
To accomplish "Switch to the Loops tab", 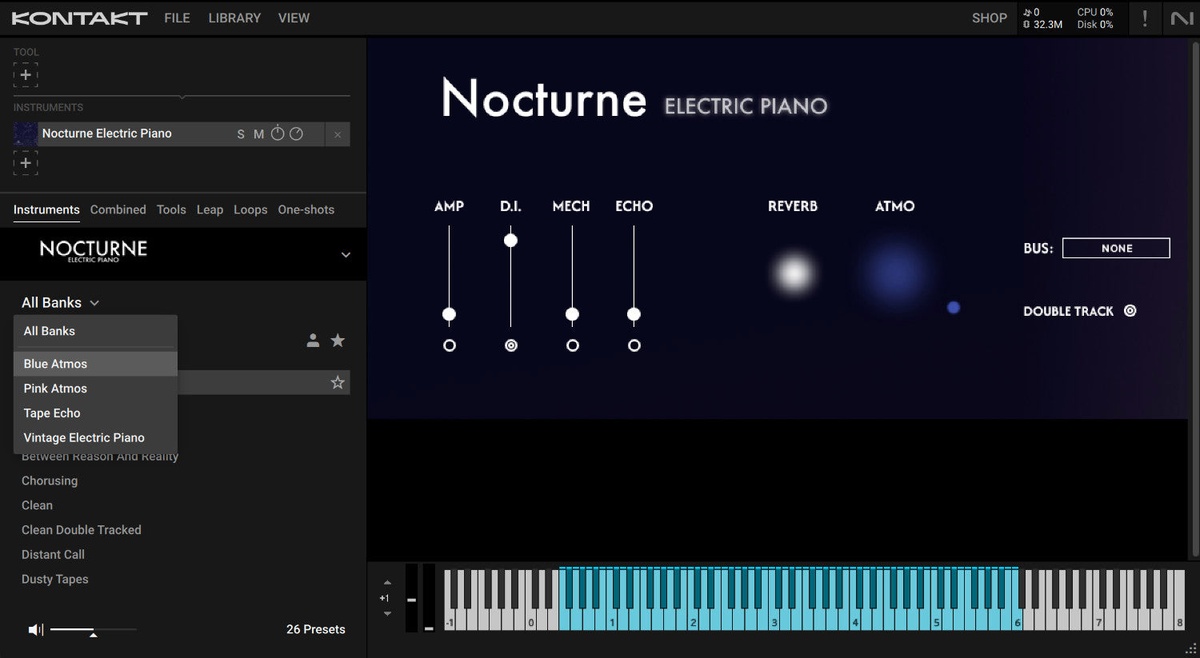I will pyautogui.click(x=250, y=210).
